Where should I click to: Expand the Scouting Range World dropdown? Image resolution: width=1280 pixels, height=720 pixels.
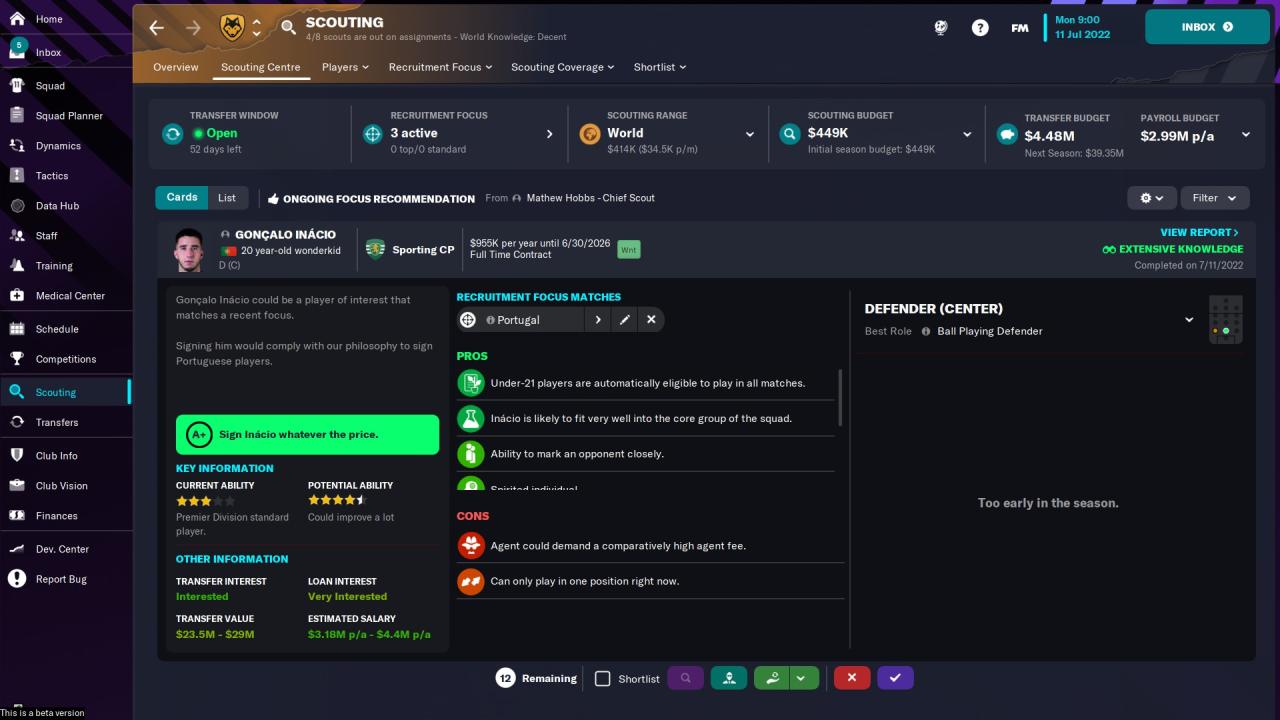[749, 134]
